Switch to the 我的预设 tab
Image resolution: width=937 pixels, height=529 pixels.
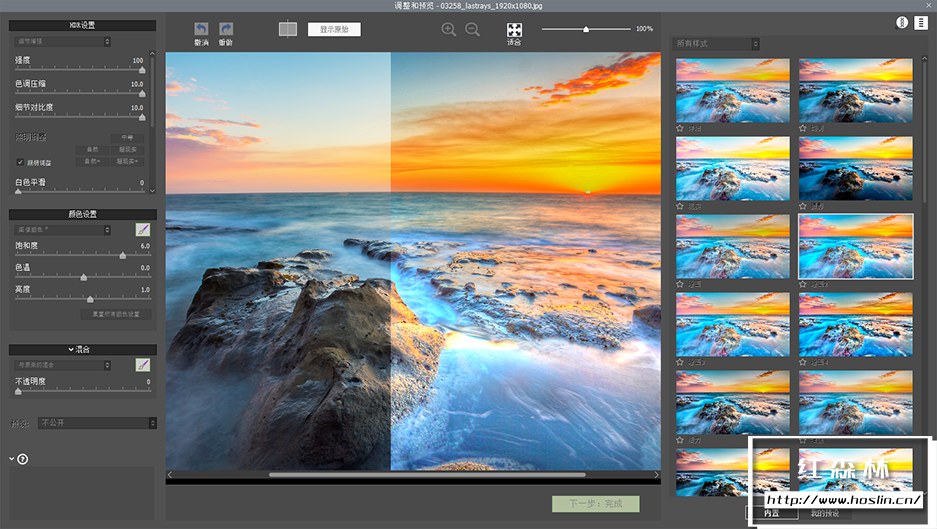point(826,513)
